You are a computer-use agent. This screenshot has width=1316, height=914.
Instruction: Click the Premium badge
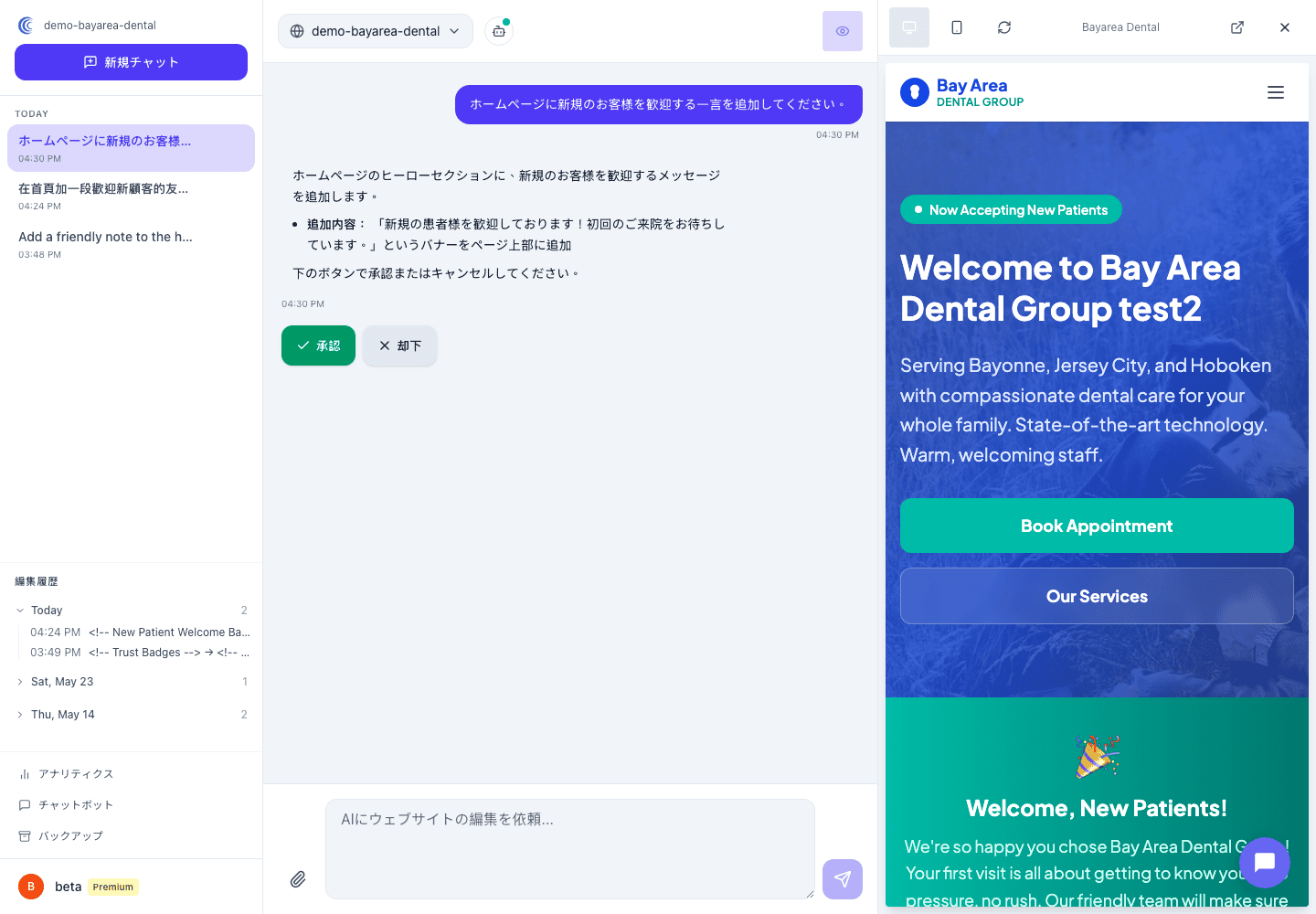(x=113, y=887)
